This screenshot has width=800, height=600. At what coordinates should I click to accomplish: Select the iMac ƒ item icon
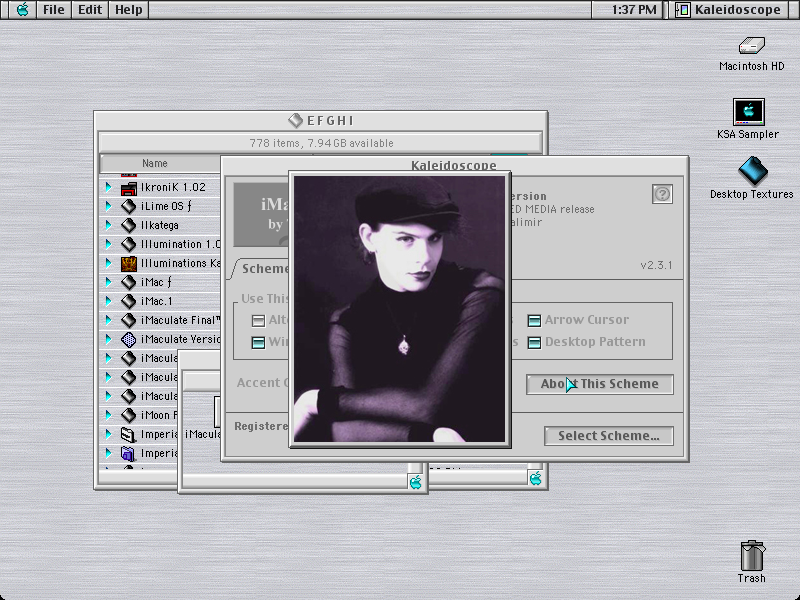tap(129, 282)
